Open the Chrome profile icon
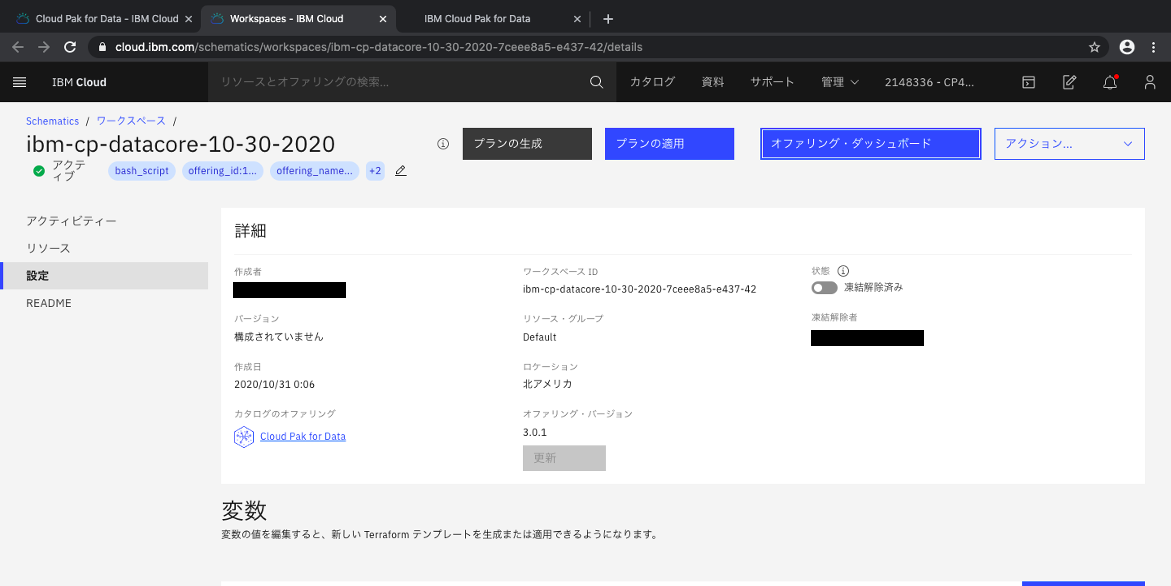This screenshot has height=586, width=1171. [1127, 47]
